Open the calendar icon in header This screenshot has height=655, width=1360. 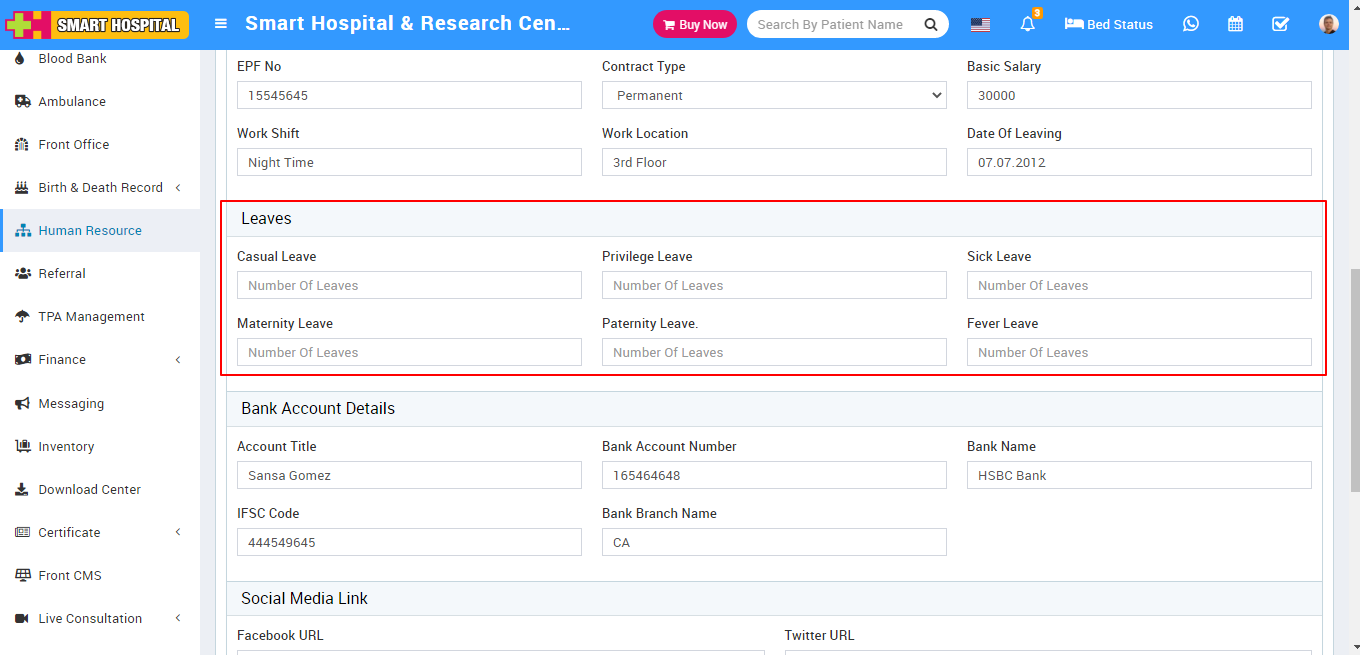pyautogui.click(x=1235, y=24)
